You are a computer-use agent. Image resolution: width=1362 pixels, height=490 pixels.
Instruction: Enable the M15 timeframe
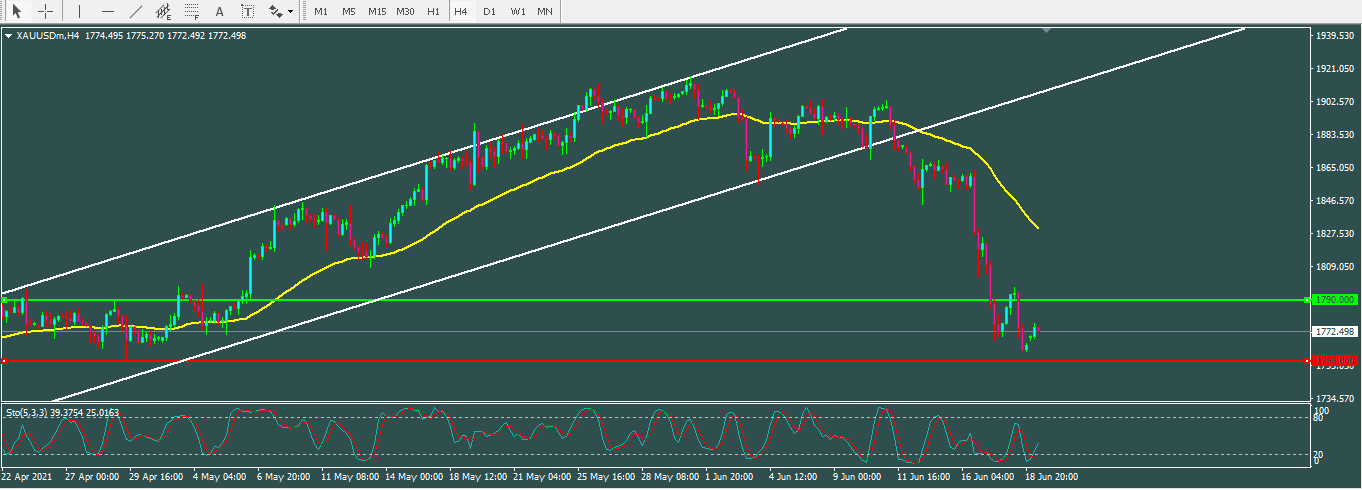pos(376,11)
